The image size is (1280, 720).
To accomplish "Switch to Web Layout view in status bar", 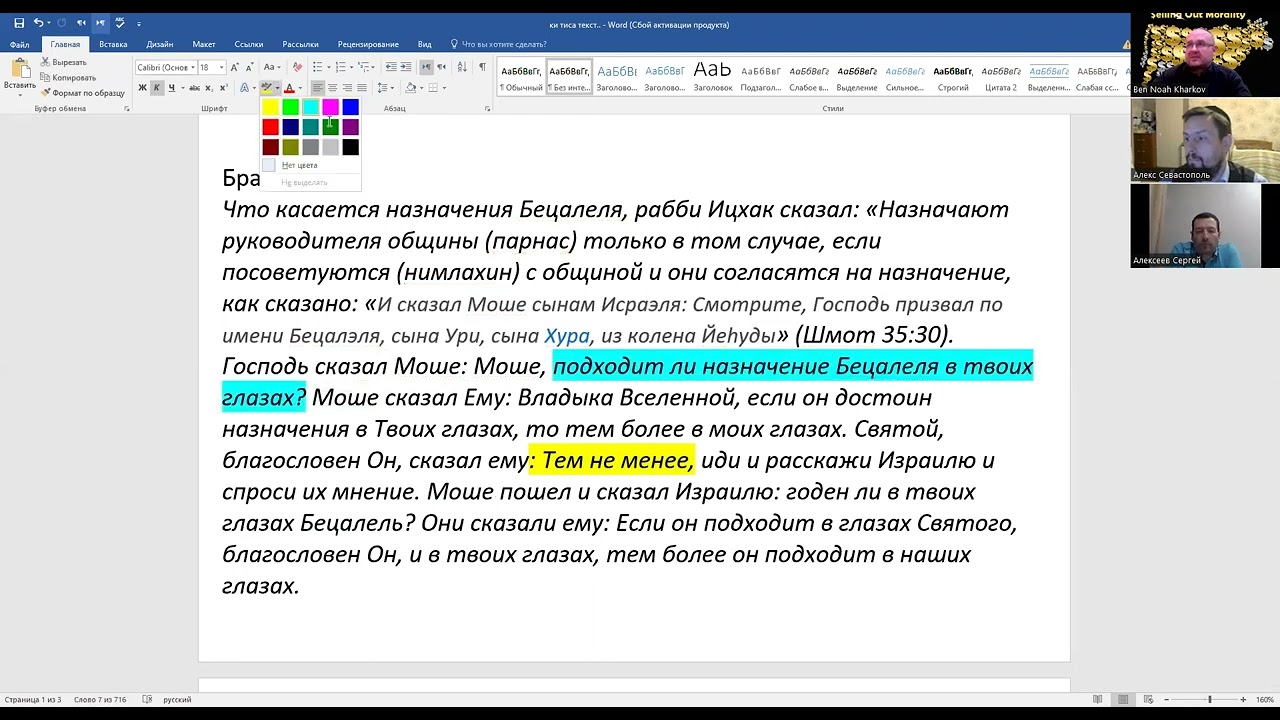I will (1147, 699).
